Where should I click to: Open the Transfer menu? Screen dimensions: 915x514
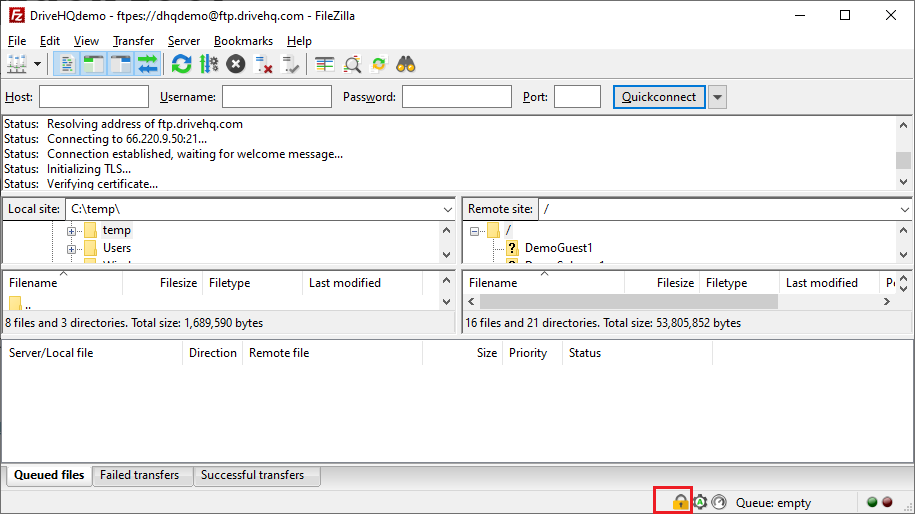point(133,41)
